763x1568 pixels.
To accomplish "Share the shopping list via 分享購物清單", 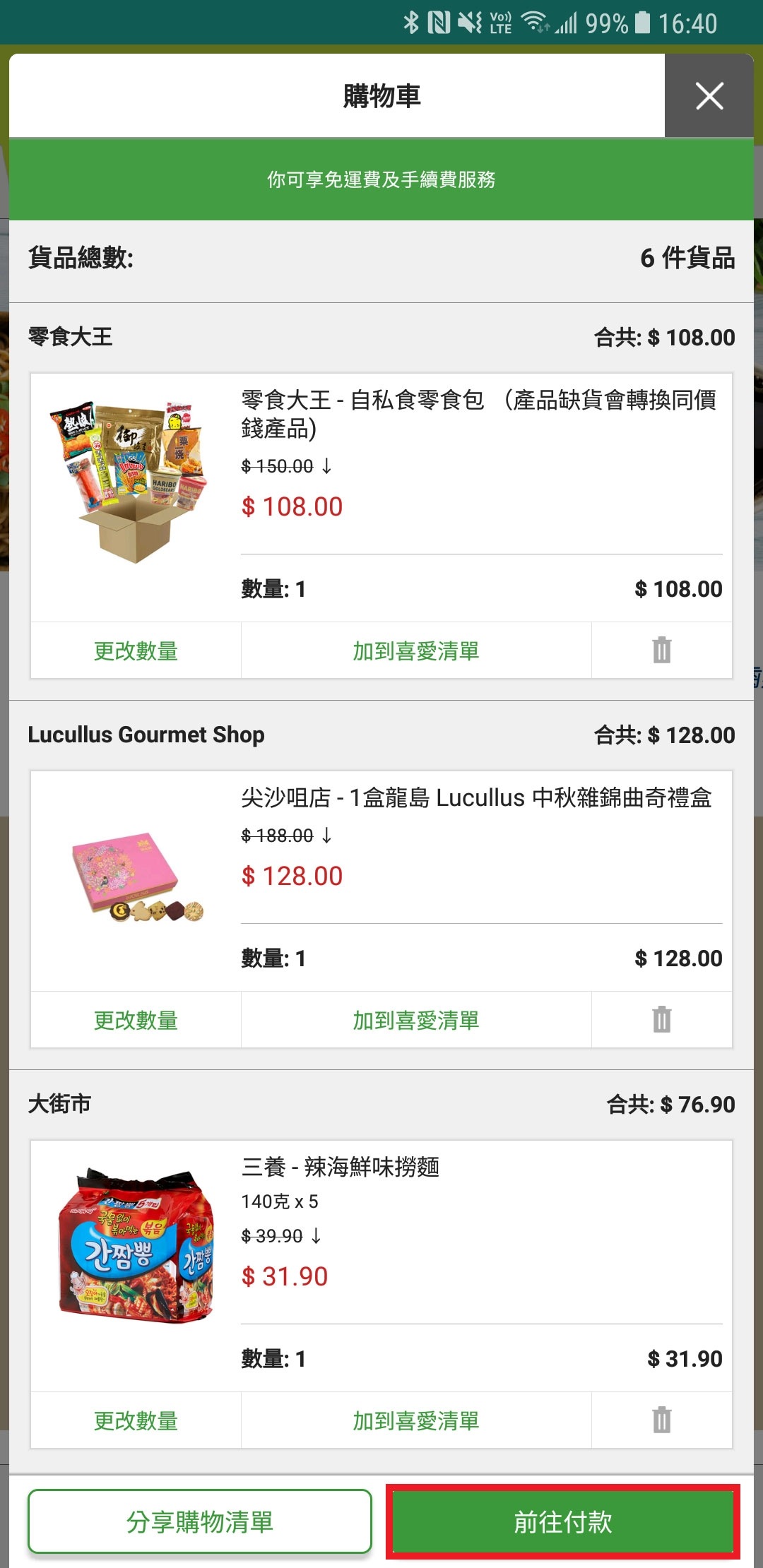I will click(200, 1521).
